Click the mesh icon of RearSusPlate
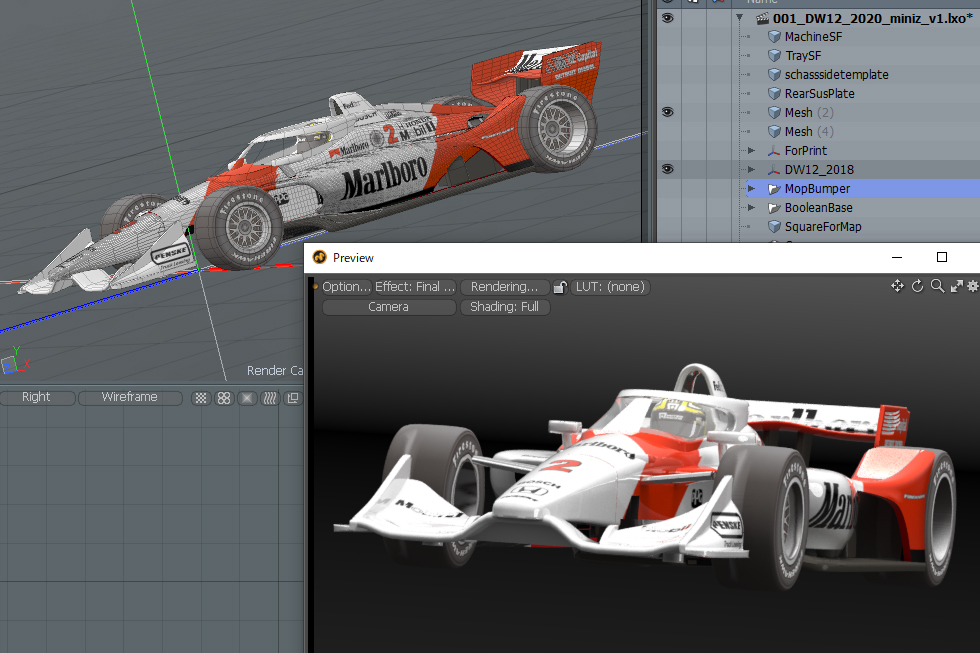The image size is (980, 653). (x=774, y=94)
